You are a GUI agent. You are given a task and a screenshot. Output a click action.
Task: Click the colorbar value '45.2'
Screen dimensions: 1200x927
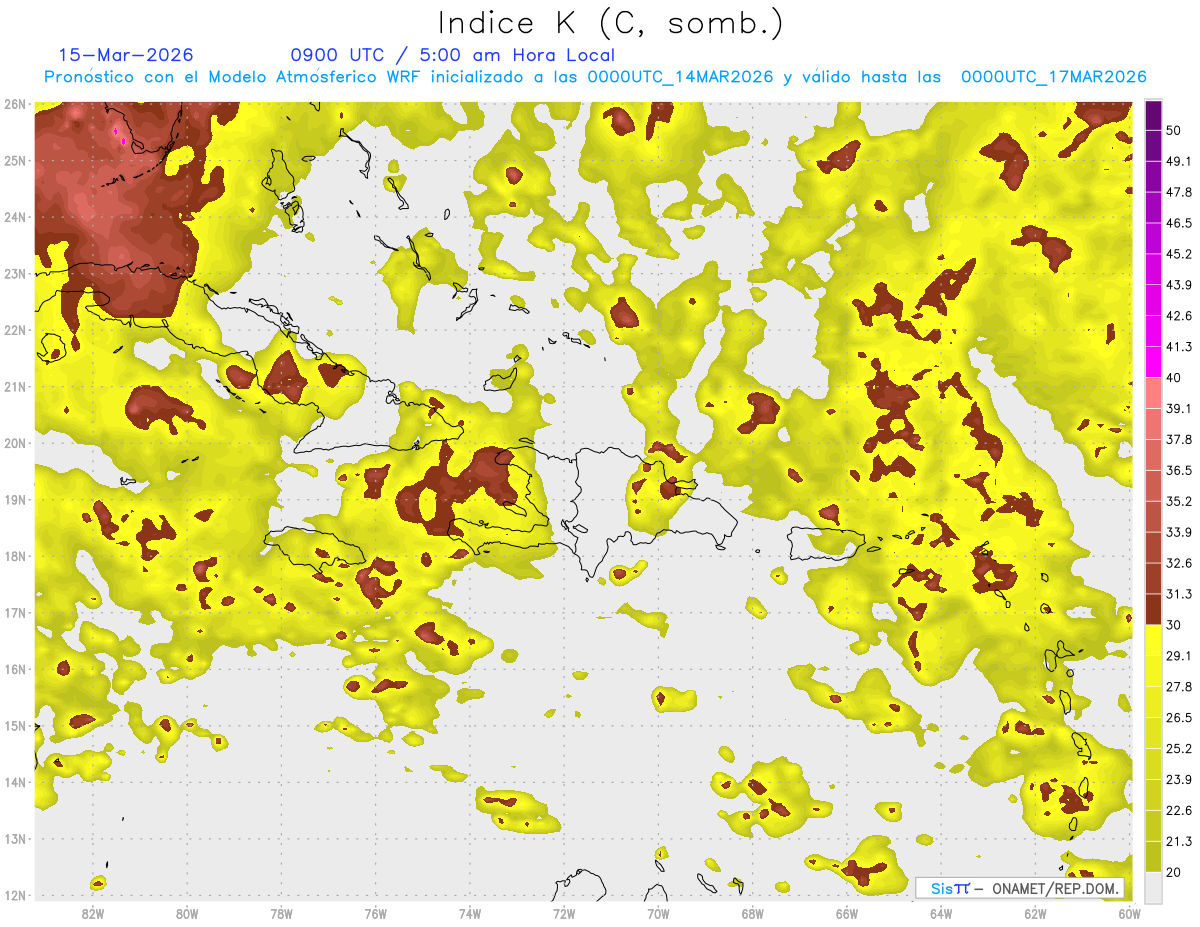(x=1179, y=254)
